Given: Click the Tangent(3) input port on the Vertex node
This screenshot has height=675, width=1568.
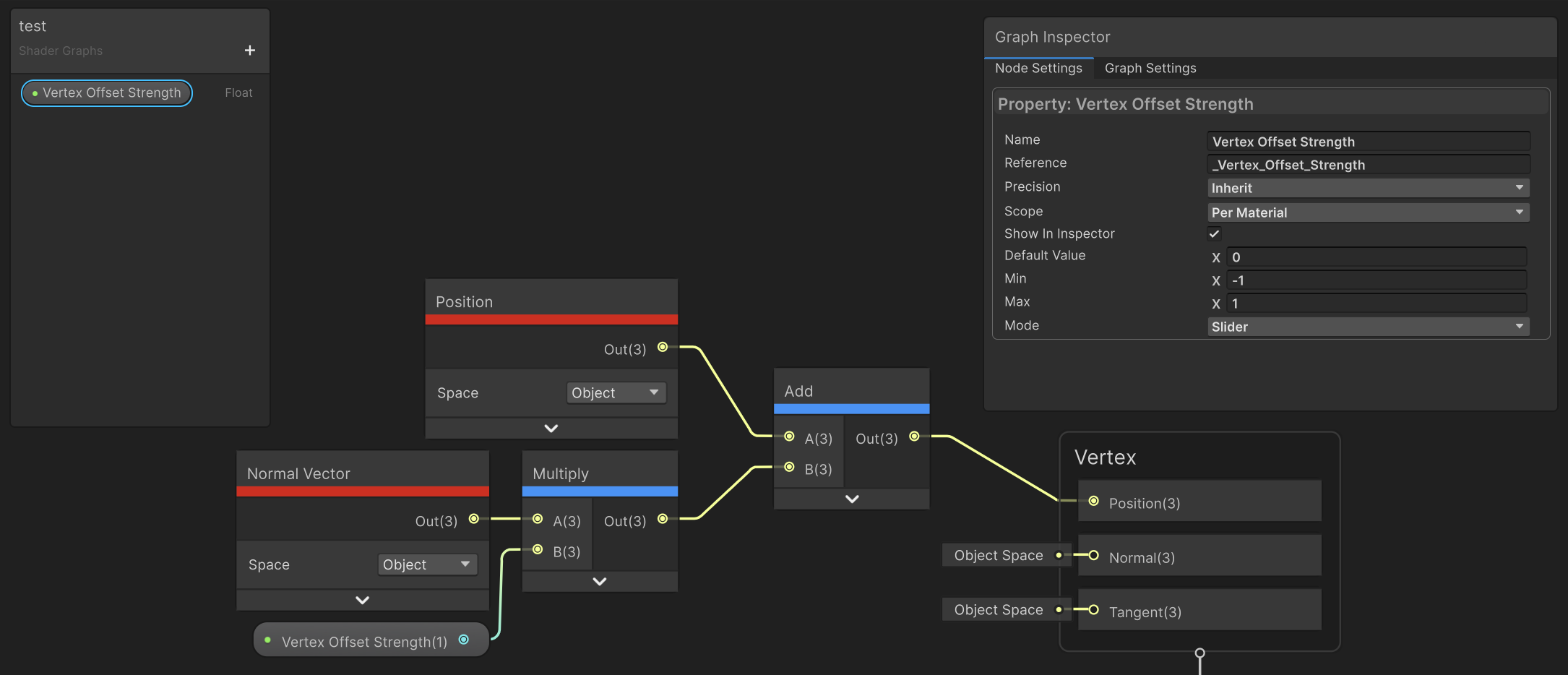Looking at the screenshot, I should click(x=1093, y=610).
